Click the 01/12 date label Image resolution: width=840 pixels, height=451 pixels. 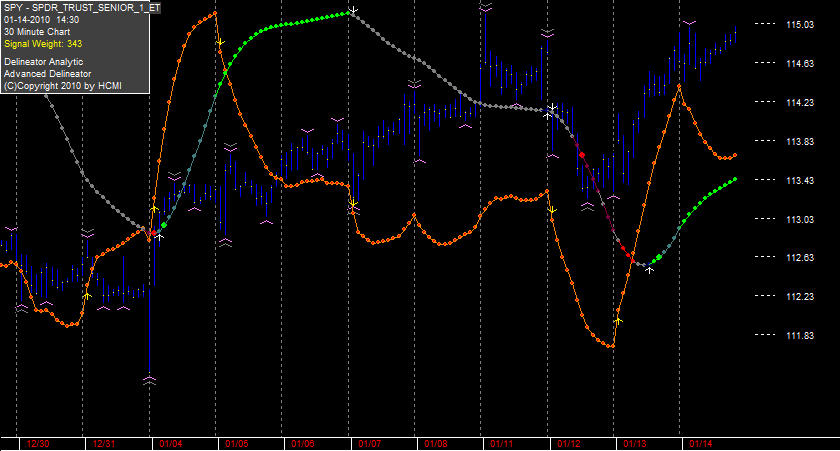coord(568,444)
